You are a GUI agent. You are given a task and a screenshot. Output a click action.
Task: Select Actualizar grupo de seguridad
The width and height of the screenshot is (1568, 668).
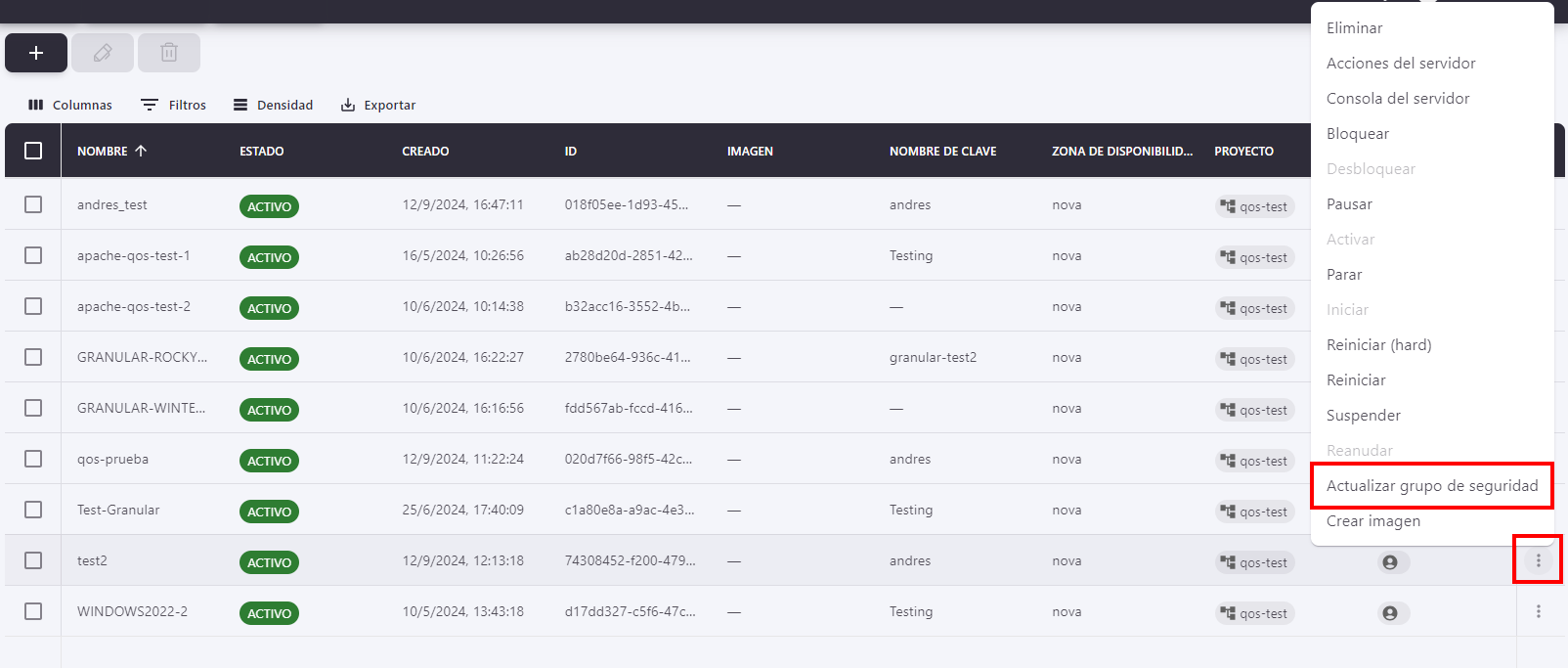tap(1431, 486)
